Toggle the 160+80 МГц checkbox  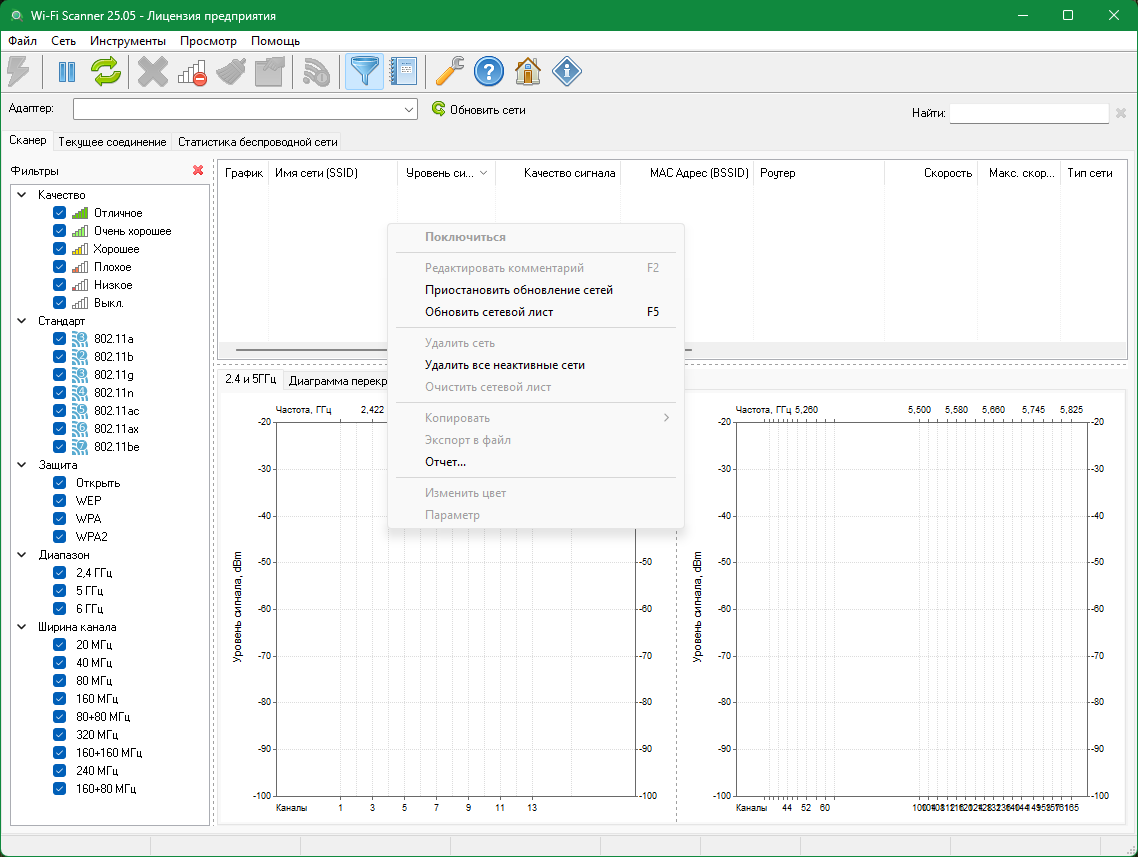(x=60, y=789)
